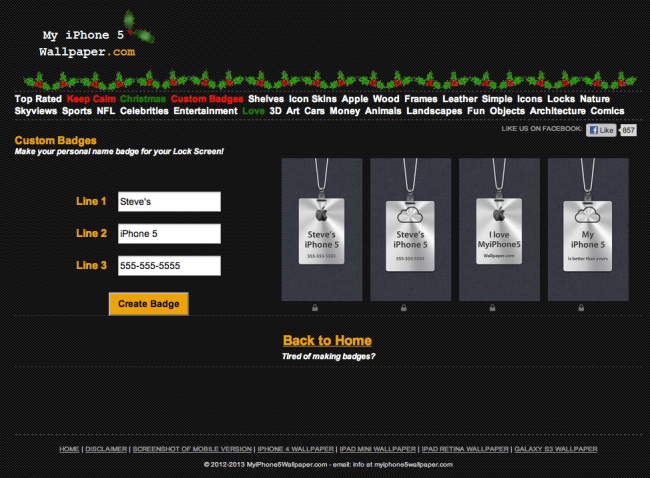
Task: Open the IPHONE 4 WALLPAPER footer link
Action: point(296,449)
